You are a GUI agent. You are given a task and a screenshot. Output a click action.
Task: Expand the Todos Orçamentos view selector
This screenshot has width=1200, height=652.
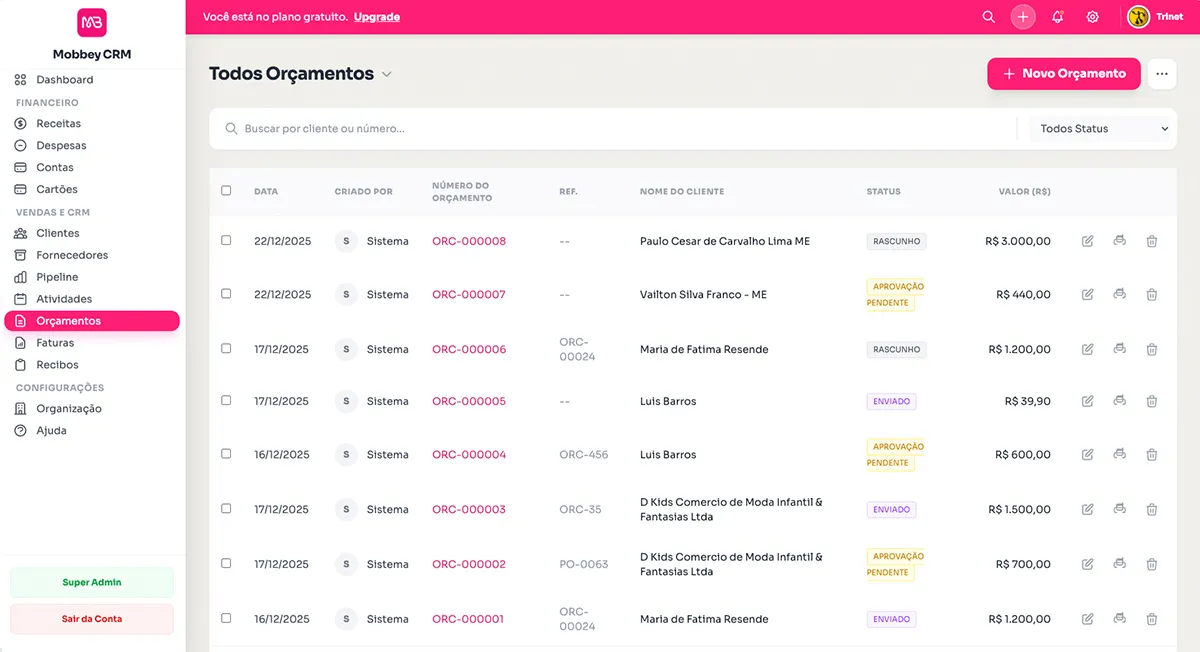pos(387,73)
